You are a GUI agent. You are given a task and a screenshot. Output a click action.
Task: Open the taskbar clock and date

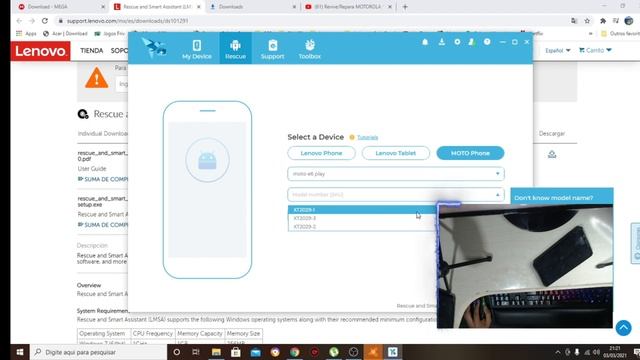(x=615, y=352)
